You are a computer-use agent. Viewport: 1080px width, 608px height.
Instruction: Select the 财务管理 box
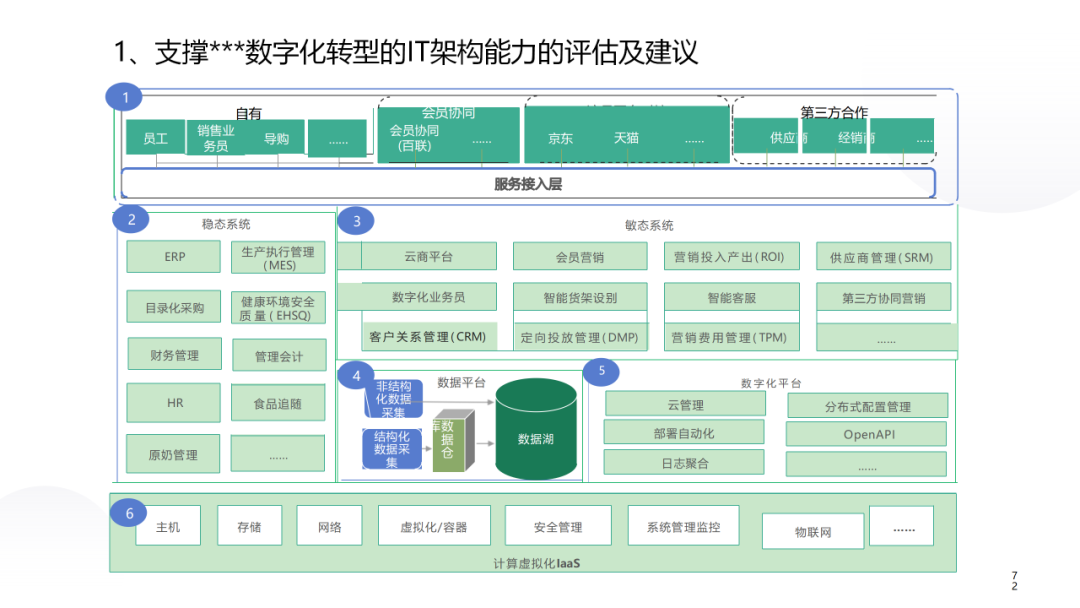tap(174, 354)
